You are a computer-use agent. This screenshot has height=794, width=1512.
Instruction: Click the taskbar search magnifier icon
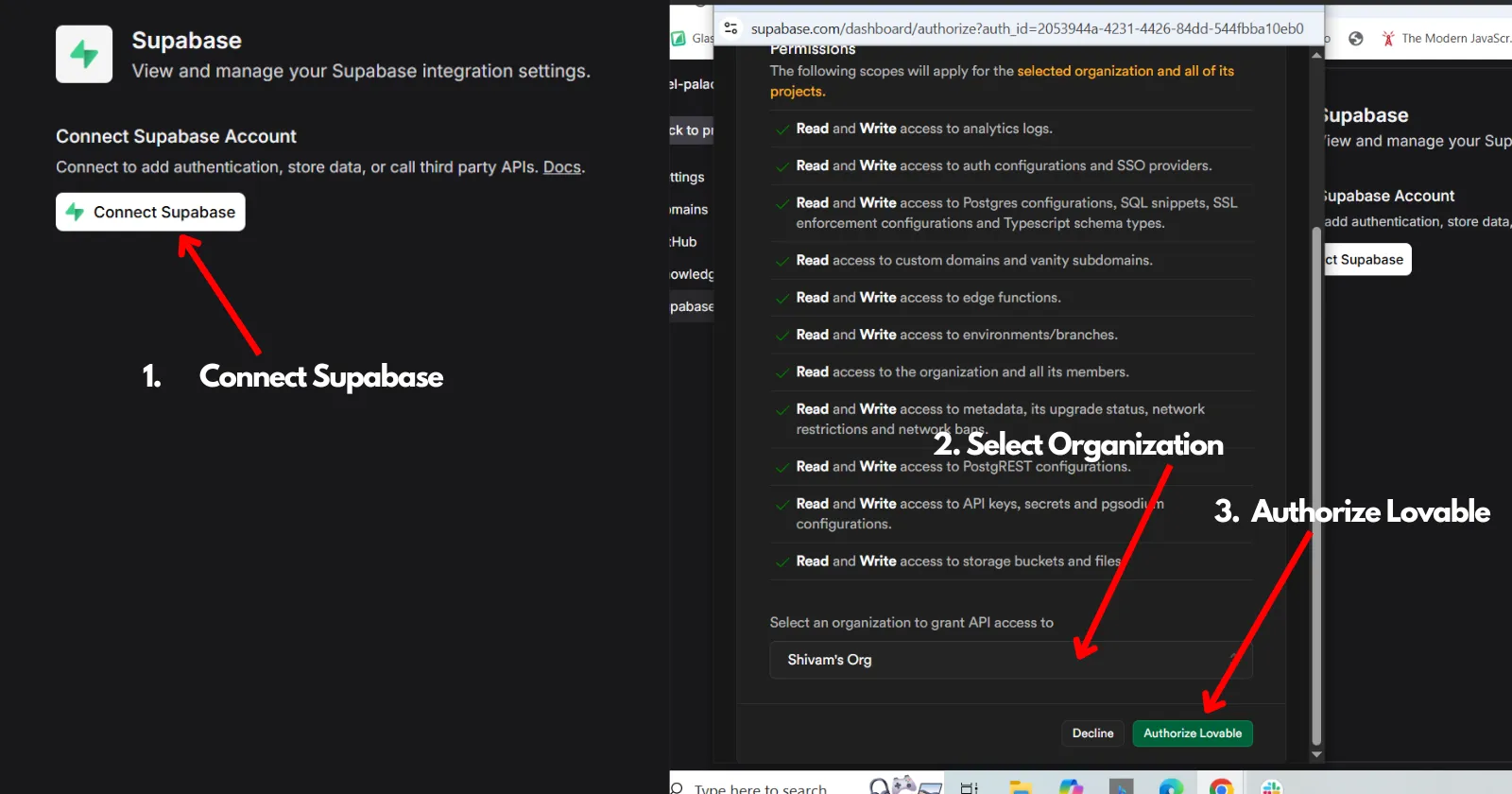tap(677, 787)
